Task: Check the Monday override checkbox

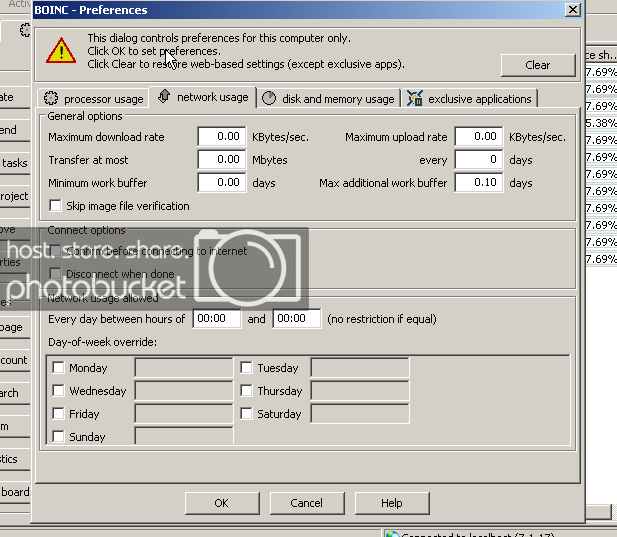Action: pos(58,368)
